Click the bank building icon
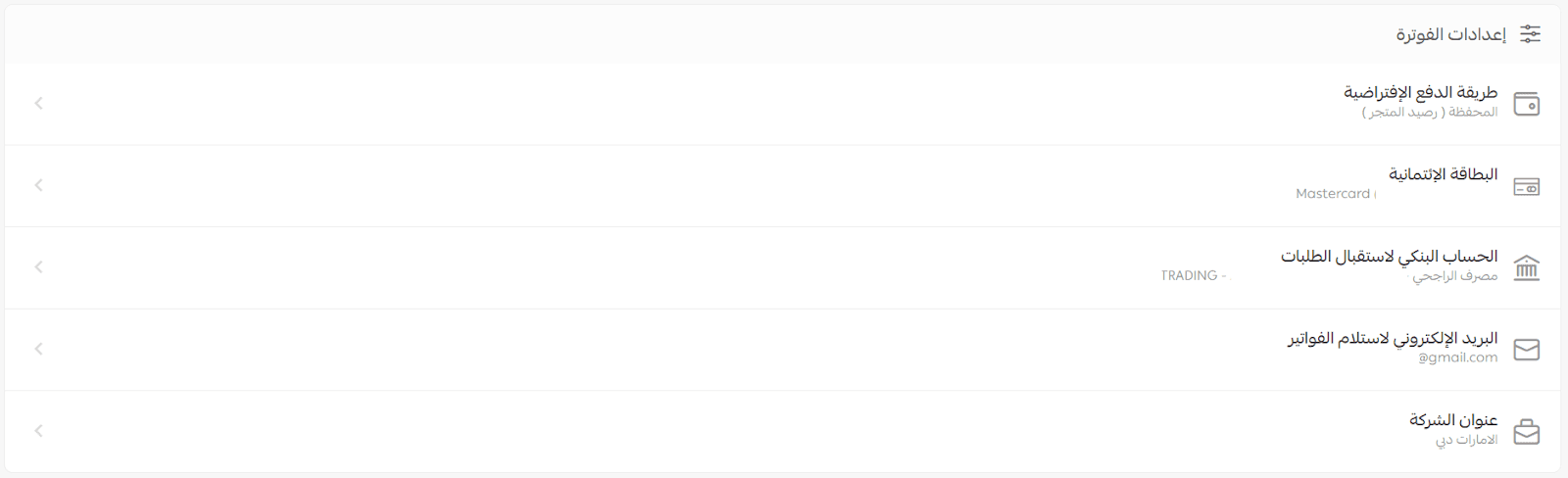This screenshot has width=1568, height=478. point(1527,267)
